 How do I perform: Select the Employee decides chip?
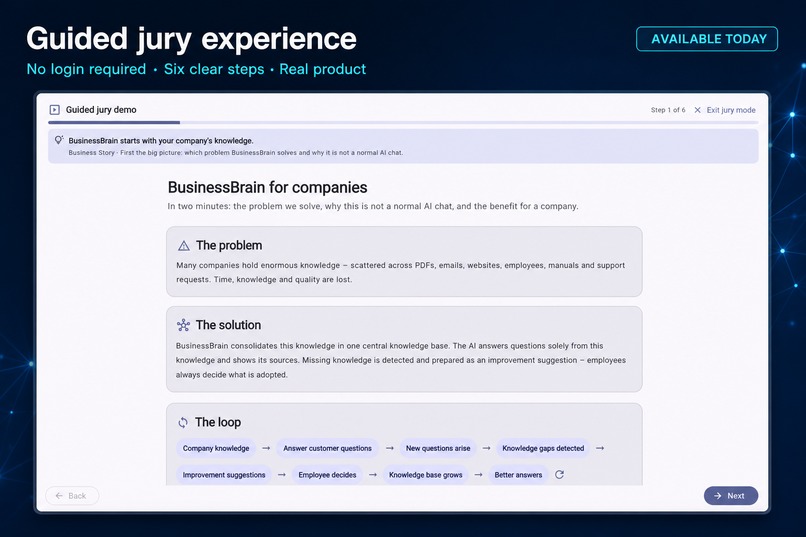click(327, 475)
